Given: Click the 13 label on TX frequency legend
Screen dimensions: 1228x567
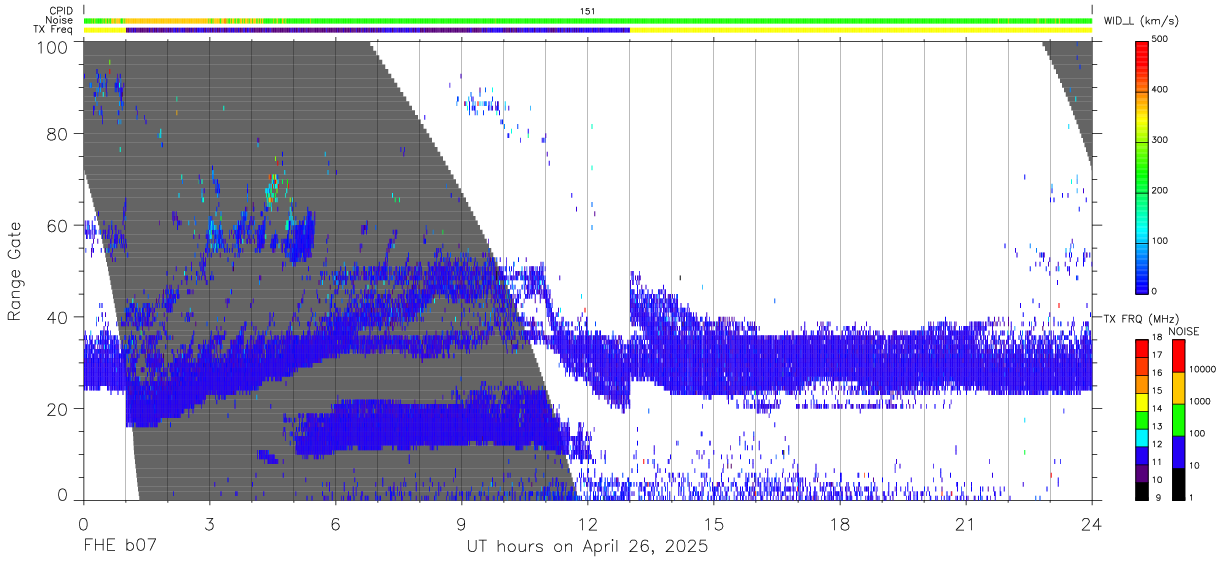Looking at the screenshot, I should point(1157,426).
